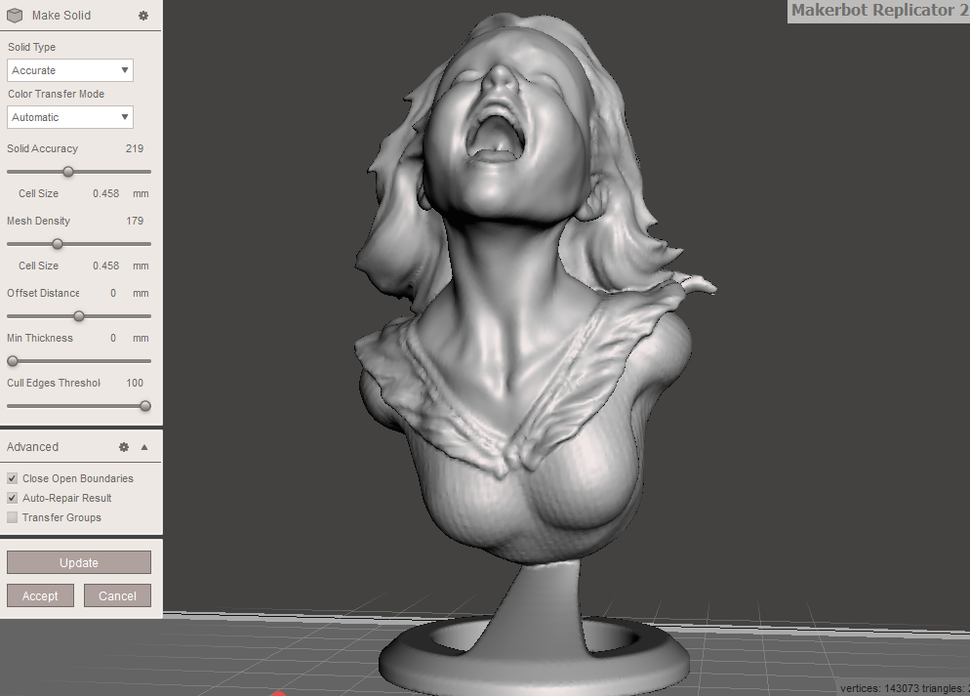Screen dimensions: 970x696
Task: Uncheck Auto-Repair Result
Action: [11, 498]
